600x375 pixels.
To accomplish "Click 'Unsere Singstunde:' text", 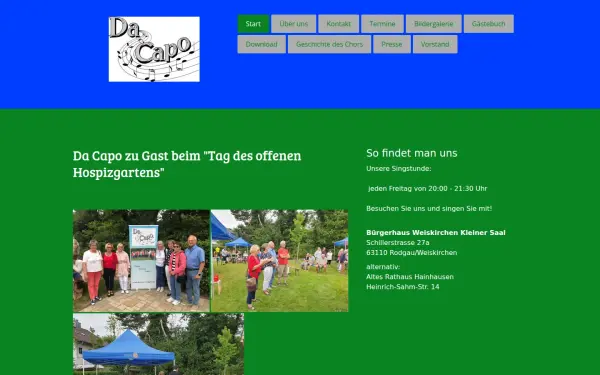I will click(399, 169).
